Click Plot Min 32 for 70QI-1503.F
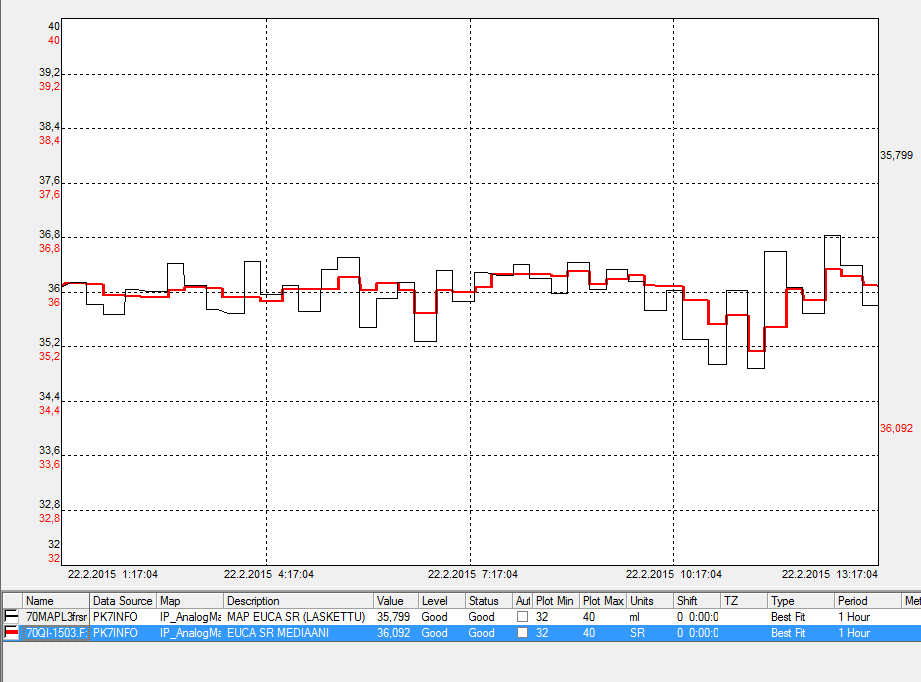This screenshot has height=682, width=921. coord(542,633)
